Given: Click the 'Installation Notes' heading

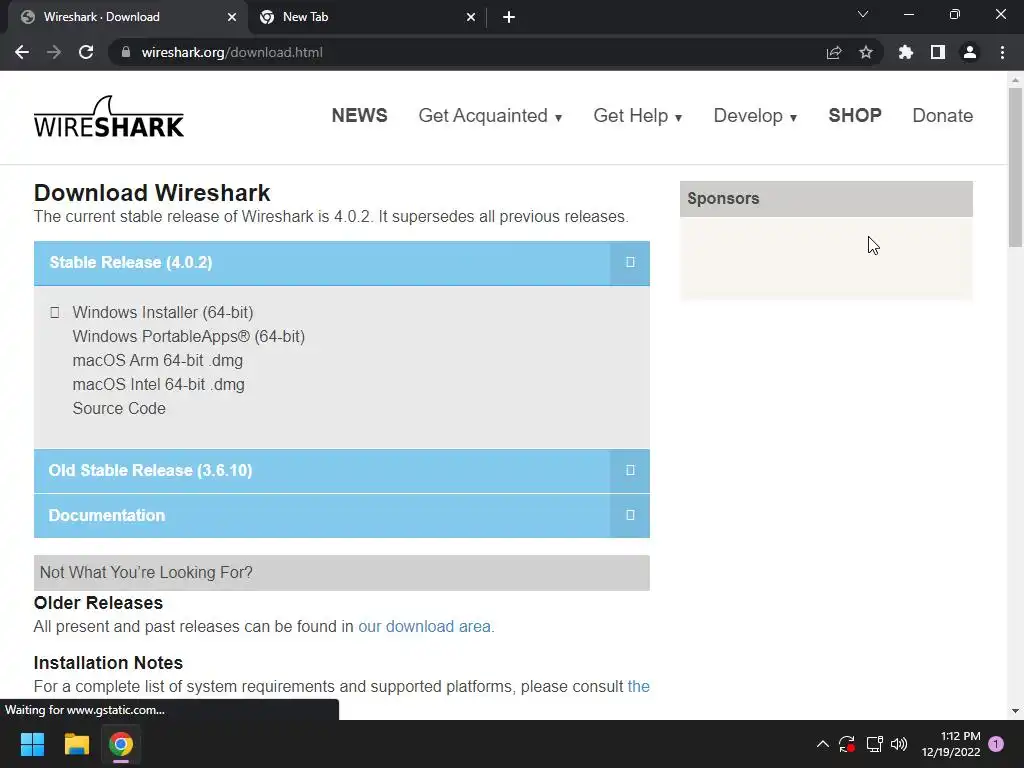Looking at the screenshot, I should tap(108, 663).
